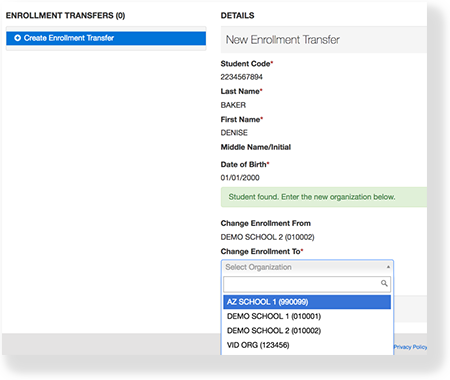Image resolution: width=450 pixels, height=380 pixels.
Task: Click the 'Student found' success message
Action: point(324,197)
